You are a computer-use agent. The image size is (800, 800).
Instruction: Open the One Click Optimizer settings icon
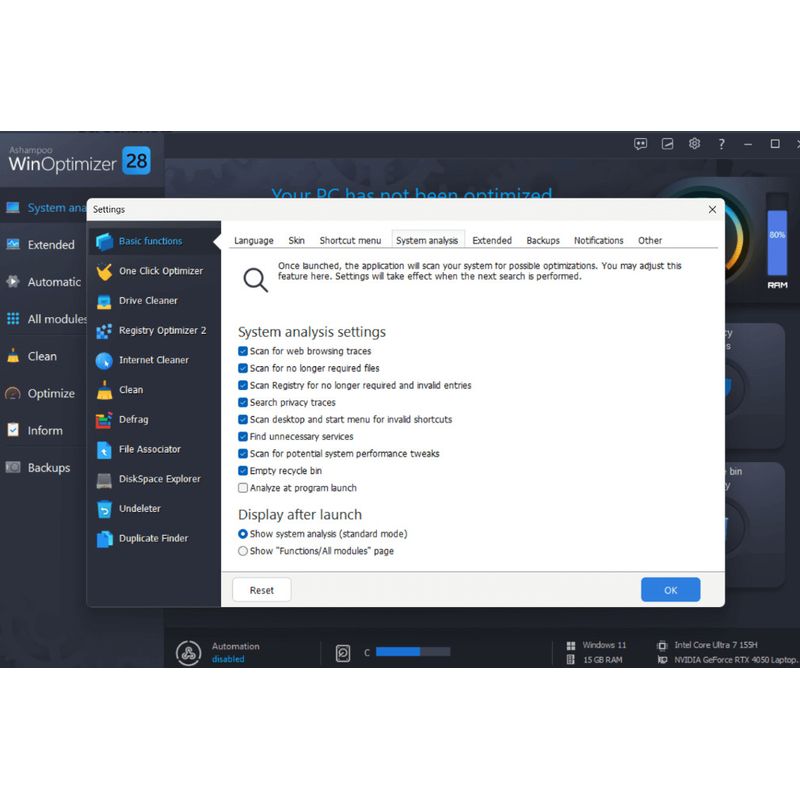click(x=104, y=271)
